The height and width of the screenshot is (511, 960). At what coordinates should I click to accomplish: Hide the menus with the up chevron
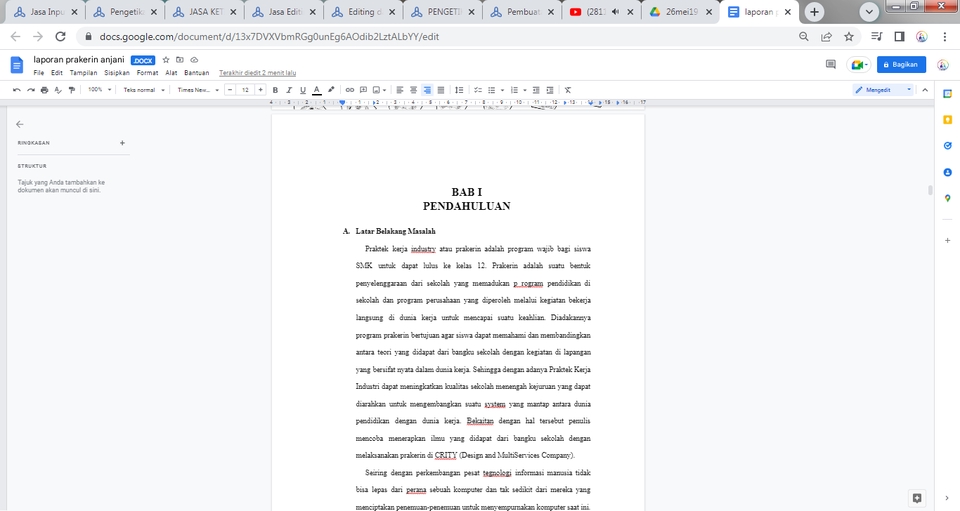(x=925, y=90)
